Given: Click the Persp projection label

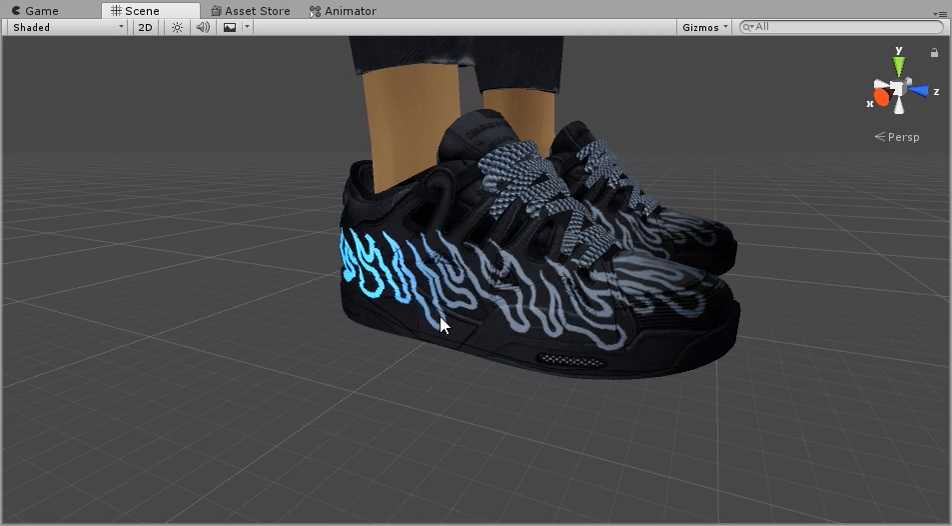Looking at the screenshot, I should point(898,137).
